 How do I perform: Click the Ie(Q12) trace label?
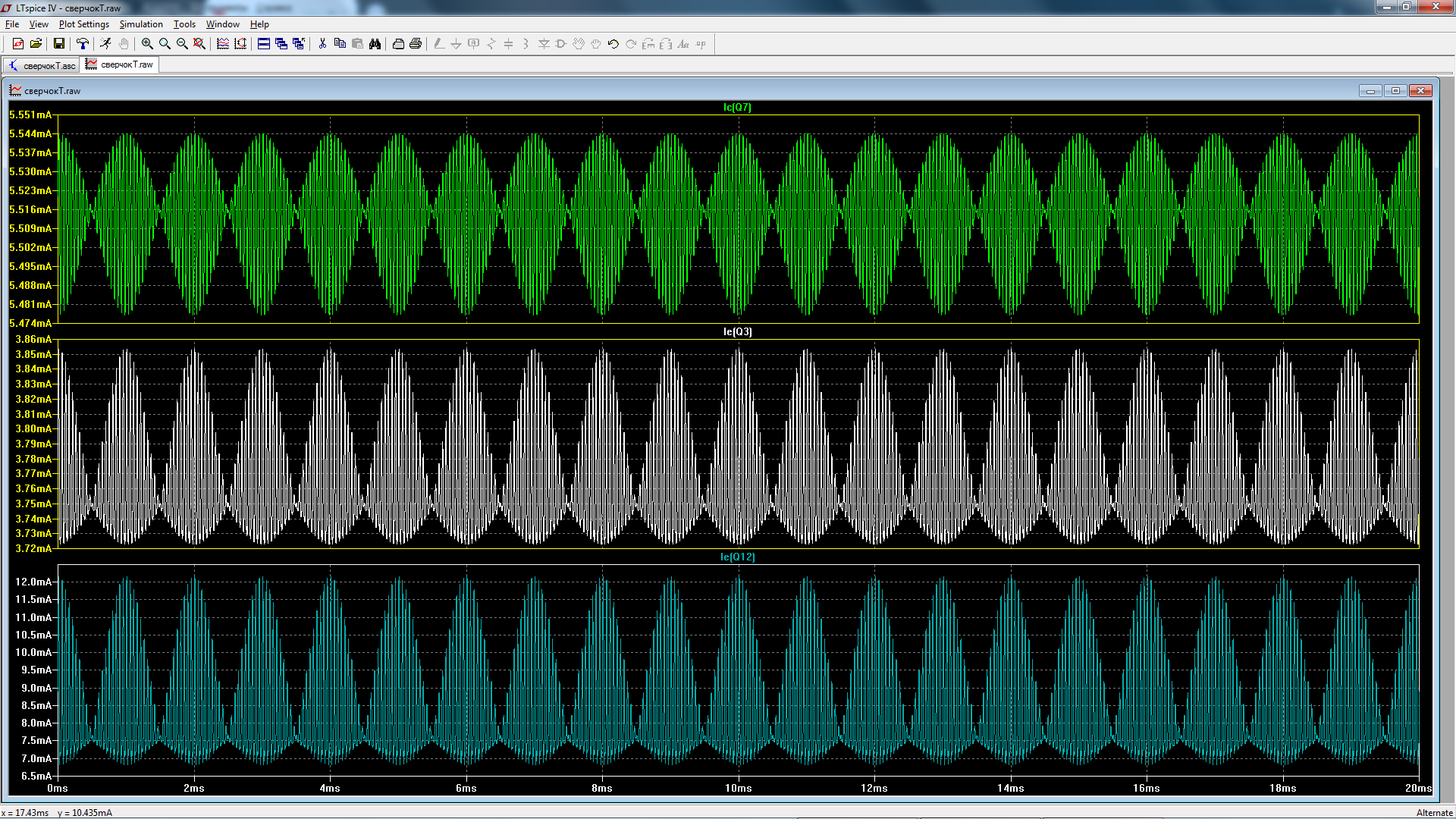[737, 557]
